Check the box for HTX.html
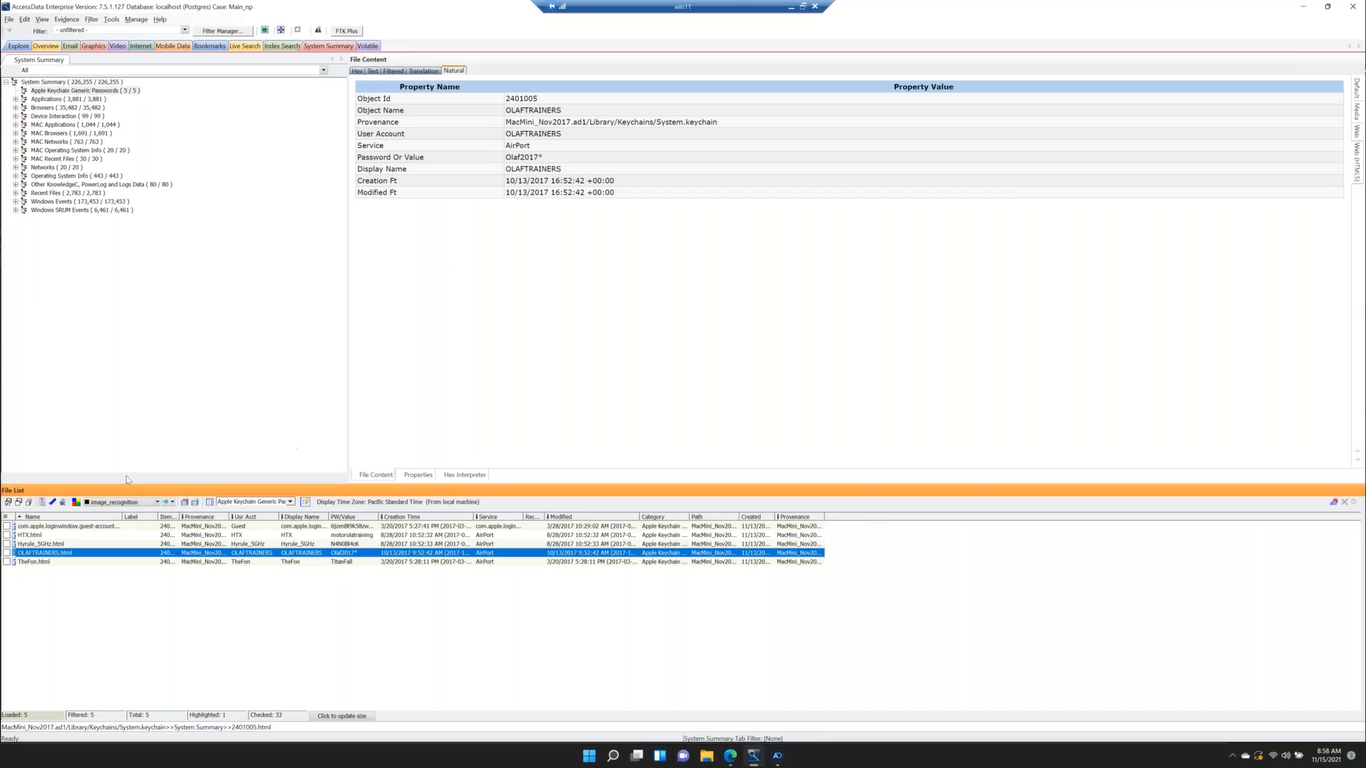This screenshot has width=1366, height=768. pos(7,535)
